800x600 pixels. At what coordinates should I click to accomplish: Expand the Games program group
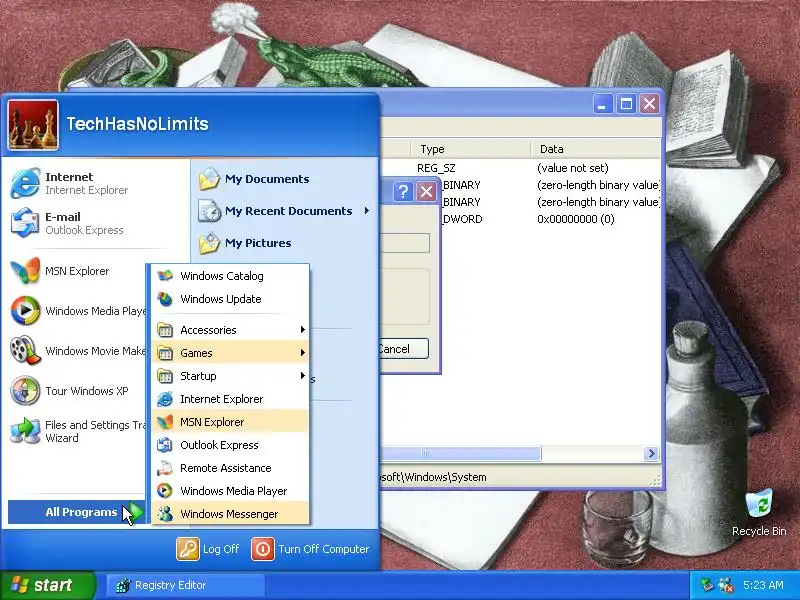point(231,353)
